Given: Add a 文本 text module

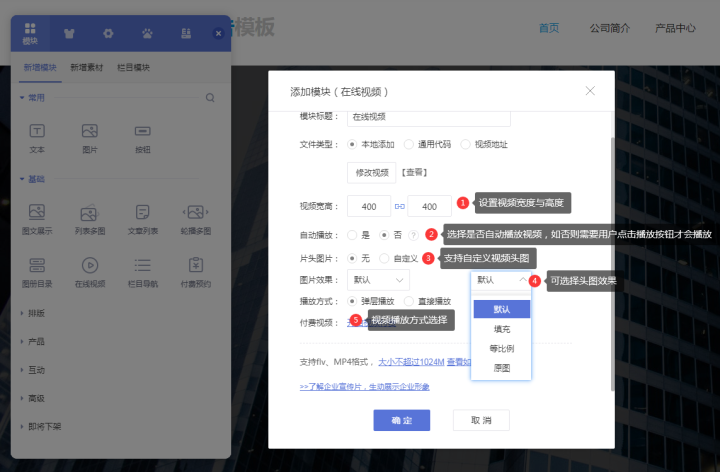Looking at the screenshot, I should 37,138.
